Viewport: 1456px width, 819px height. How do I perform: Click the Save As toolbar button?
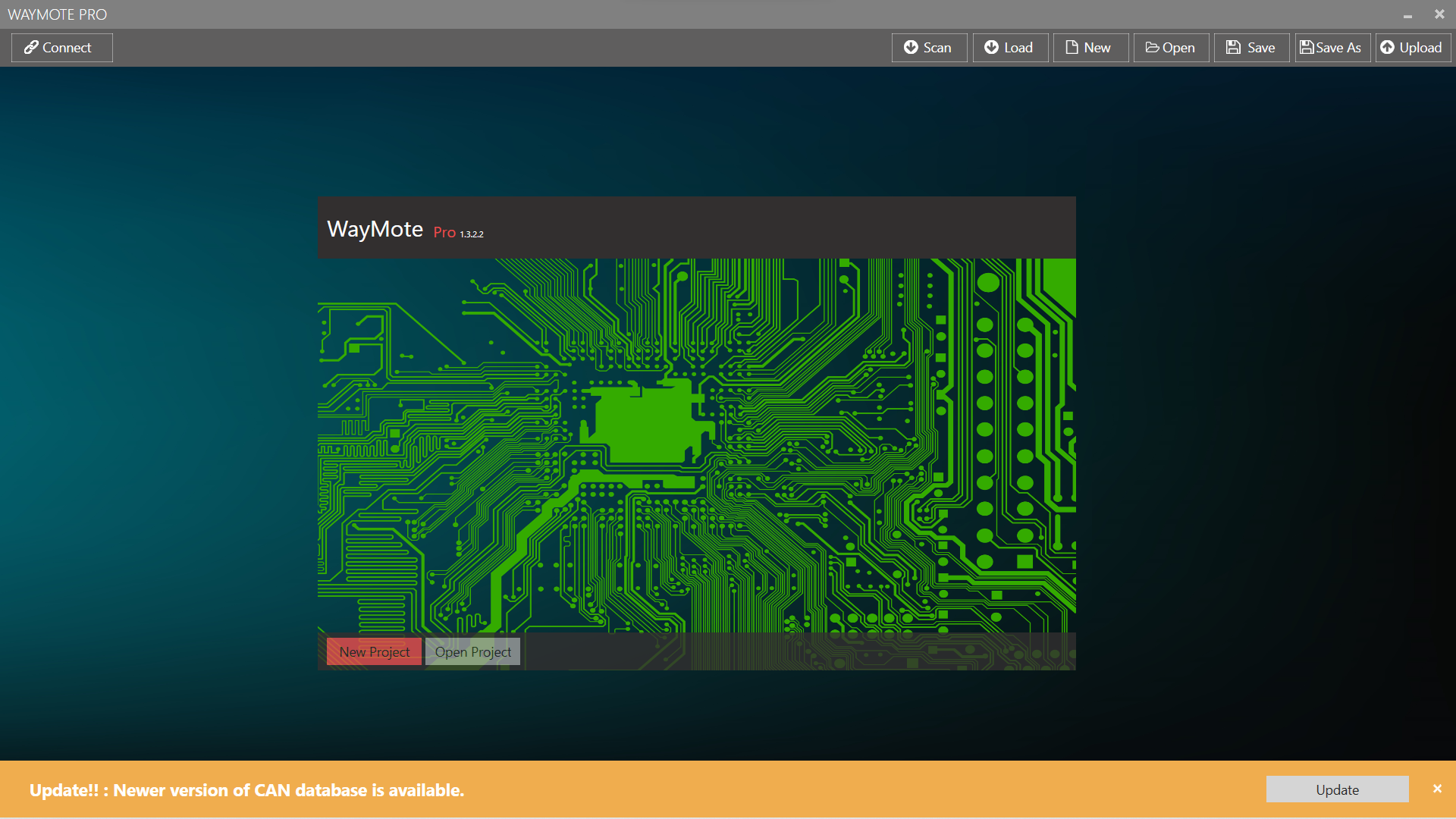(1332, 48)
